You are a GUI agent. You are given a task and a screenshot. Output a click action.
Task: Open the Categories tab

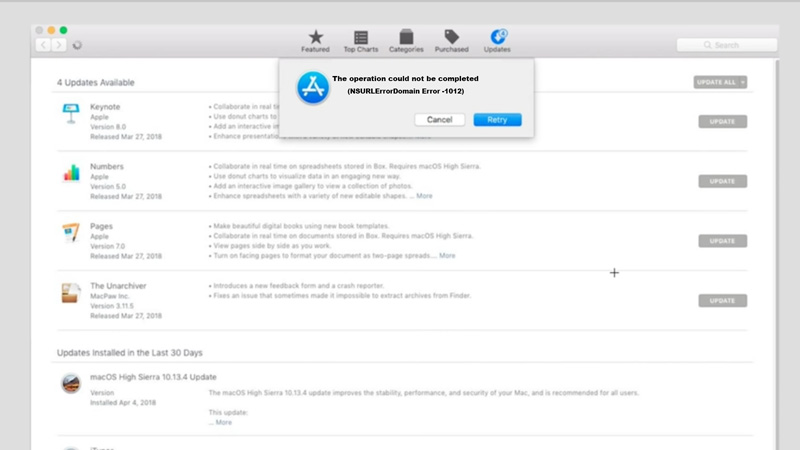click(406, 41)
